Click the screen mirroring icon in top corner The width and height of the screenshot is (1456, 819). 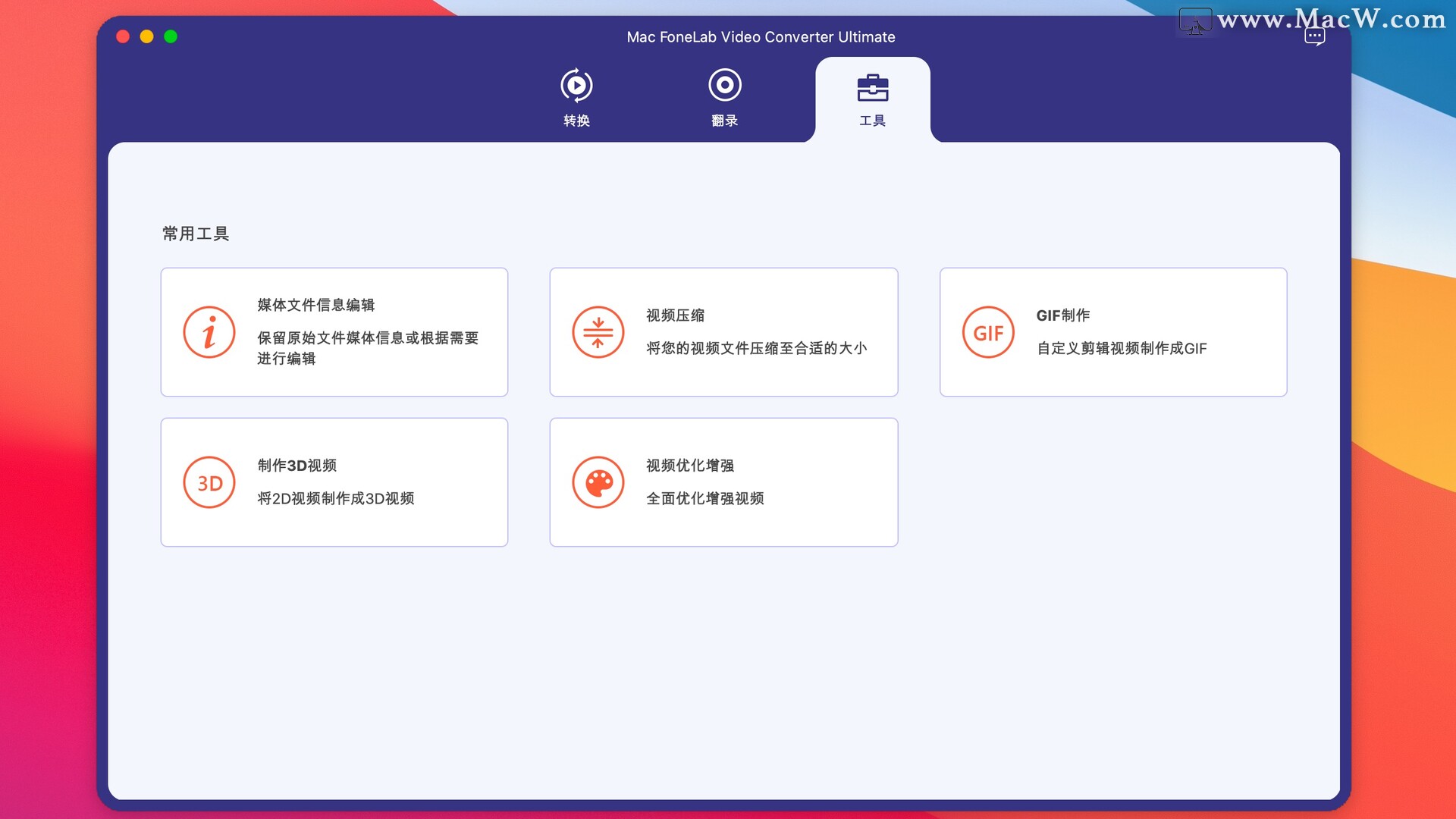pyautogui.click(x=1195, y=21)
